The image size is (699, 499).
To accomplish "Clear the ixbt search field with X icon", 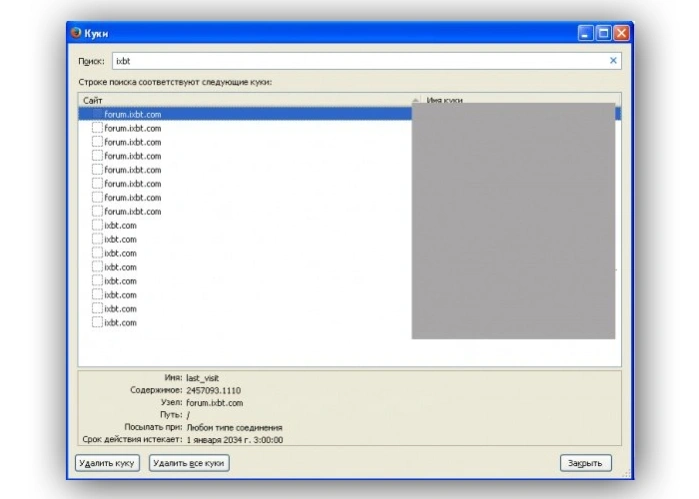I will pos(613,61).
